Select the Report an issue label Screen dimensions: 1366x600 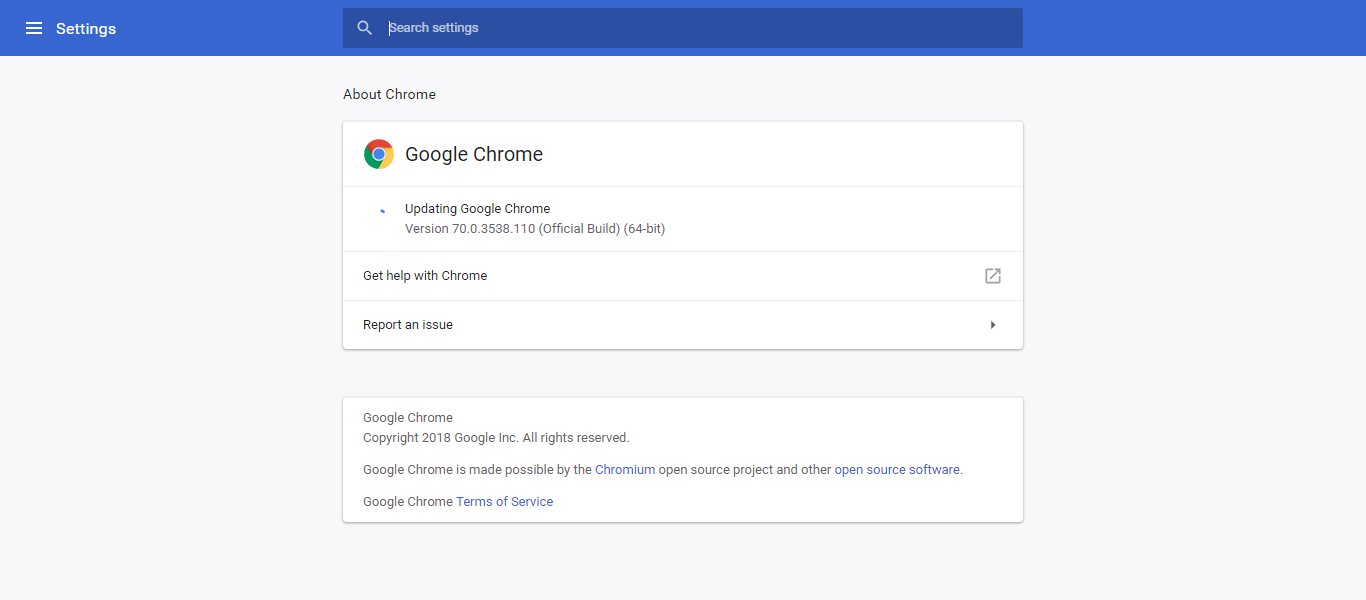pyautogui.click(x=408, y=325)
